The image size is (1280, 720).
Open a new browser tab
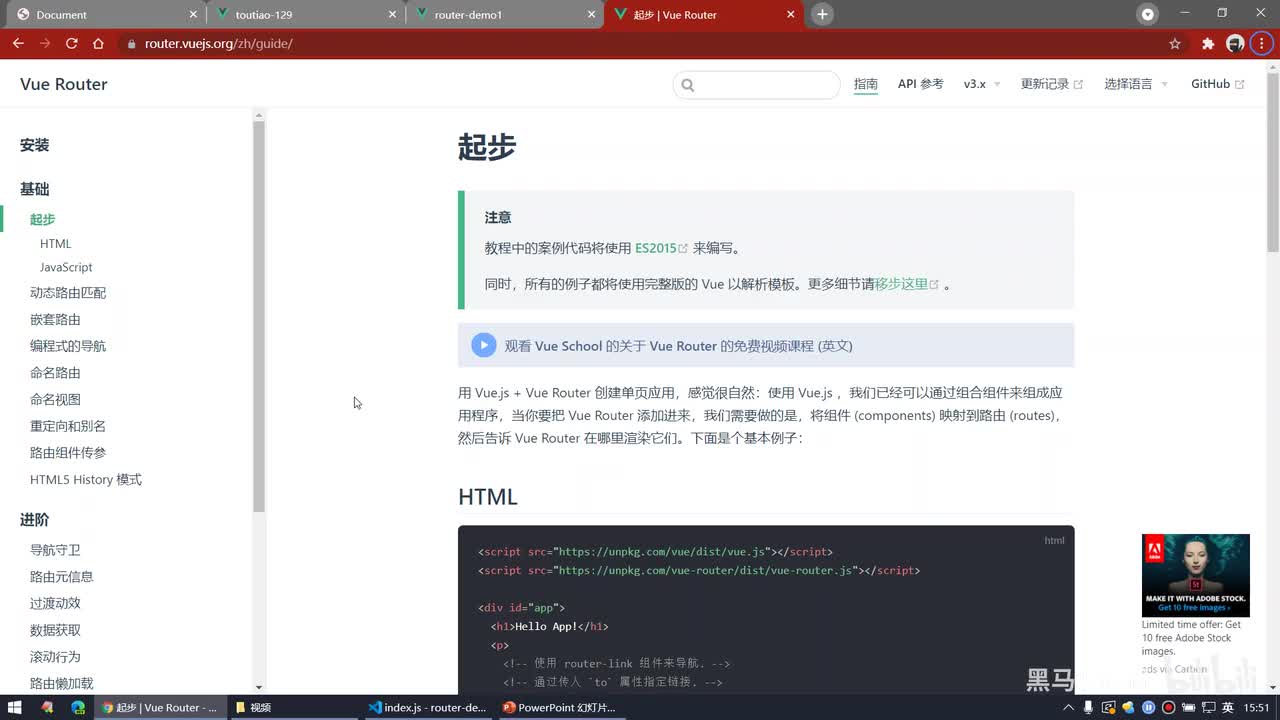click(822, 14)
